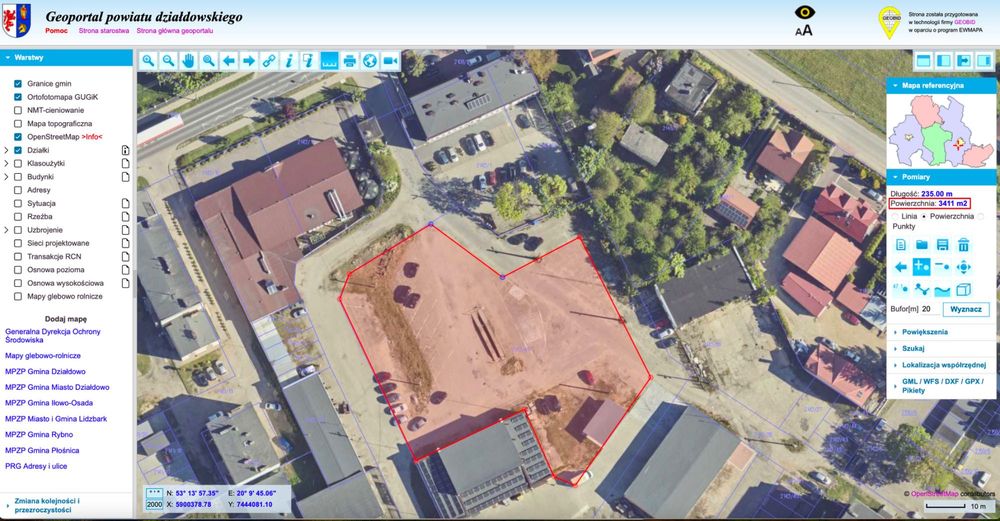
Task: Enable the Transakcje RCN layer
Action: (18, 256)
